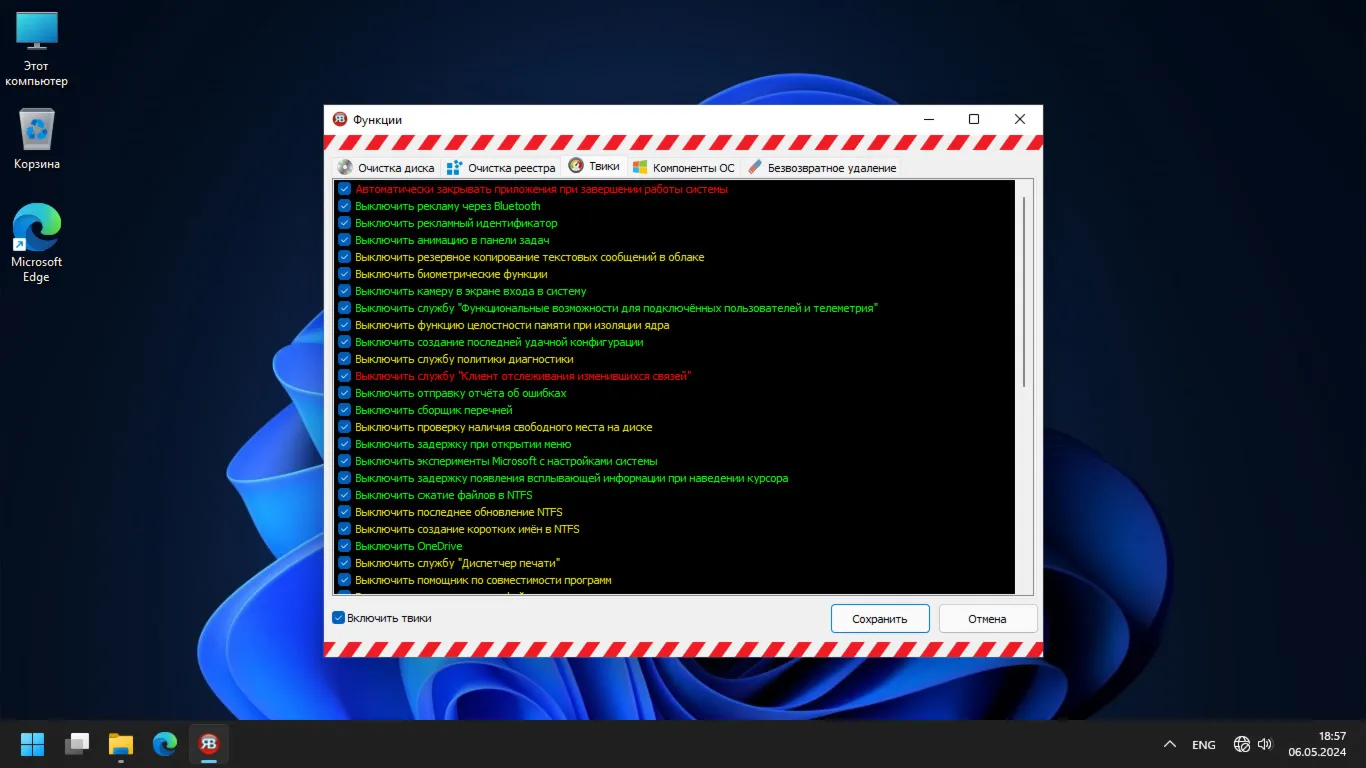Viewport: 1366px width, 768px height.
Task: Switch to Безвозвратное удаление tab
Action: pos(821,168)
